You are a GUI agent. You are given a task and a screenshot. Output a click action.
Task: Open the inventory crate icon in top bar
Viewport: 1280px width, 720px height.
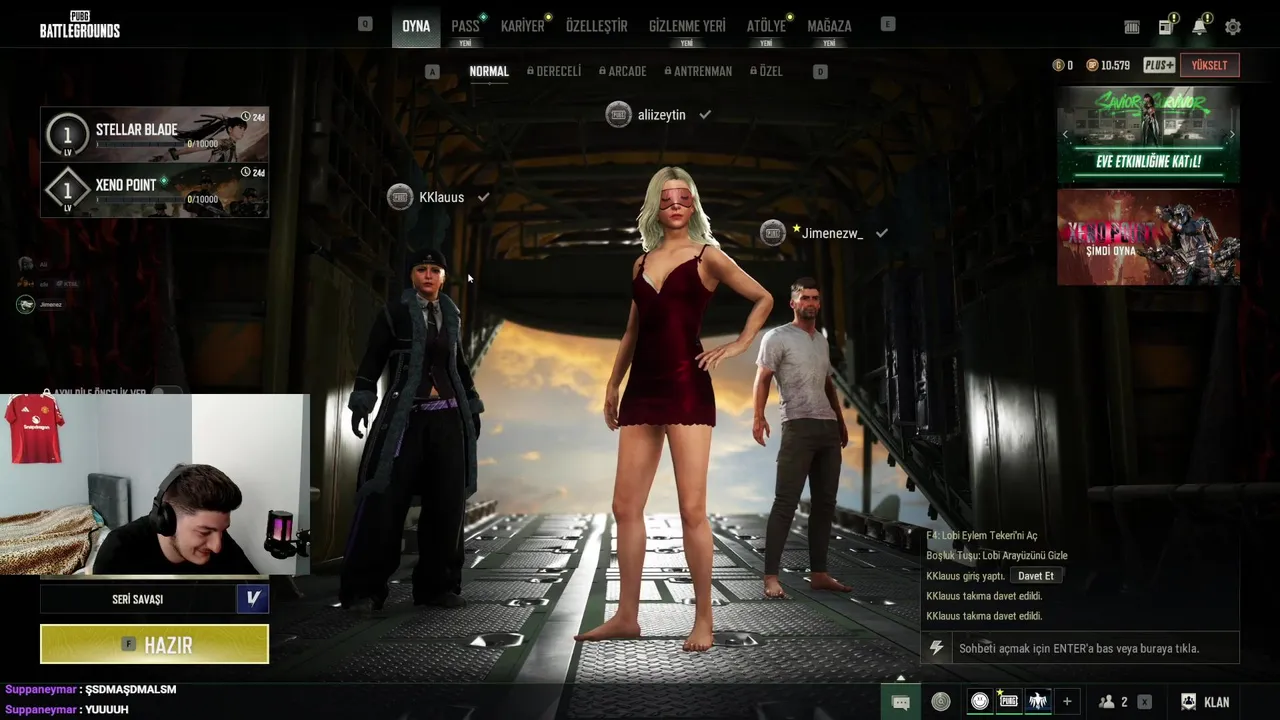pyautogui.click(x=1132, y=27)
